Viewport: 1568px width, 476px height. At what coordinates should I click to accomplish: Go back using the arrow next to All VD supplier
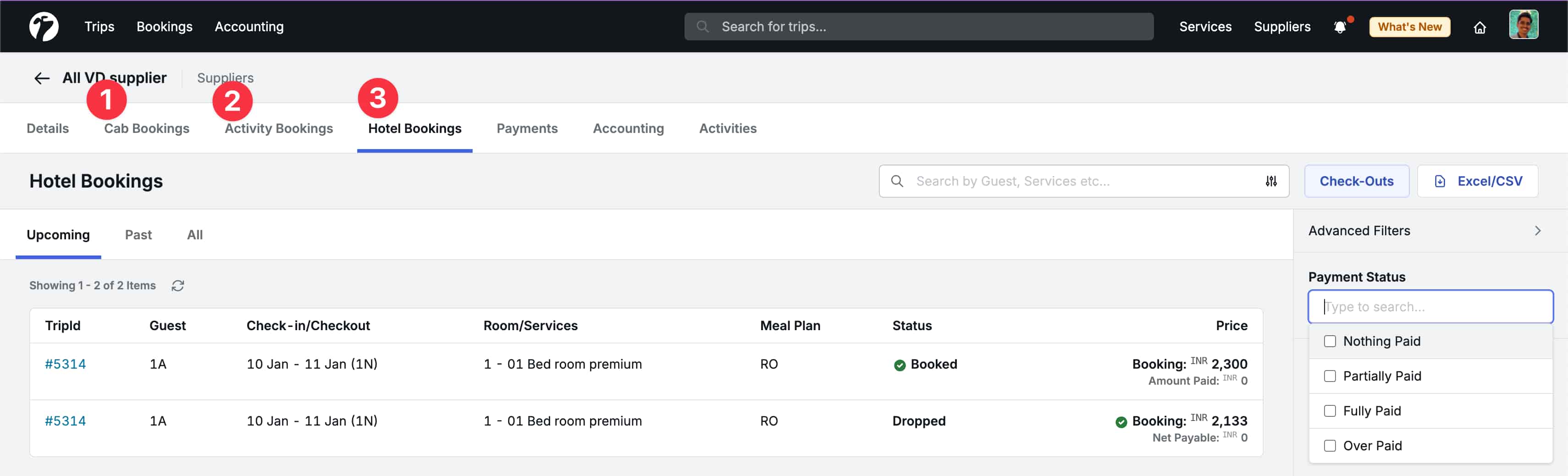tap(41, 78)
